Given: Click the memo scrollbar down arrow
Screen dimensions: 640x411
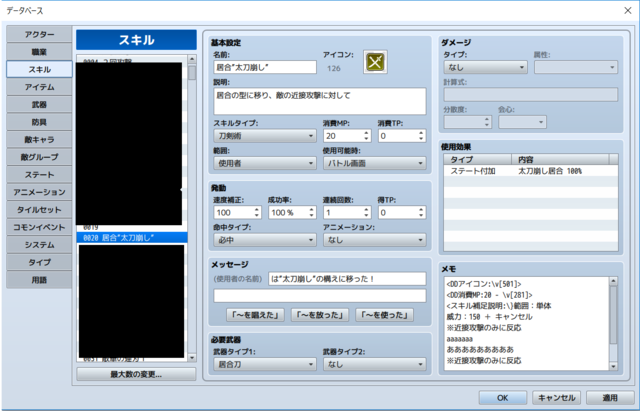Looking at the screenshot, I should [613, 366].
